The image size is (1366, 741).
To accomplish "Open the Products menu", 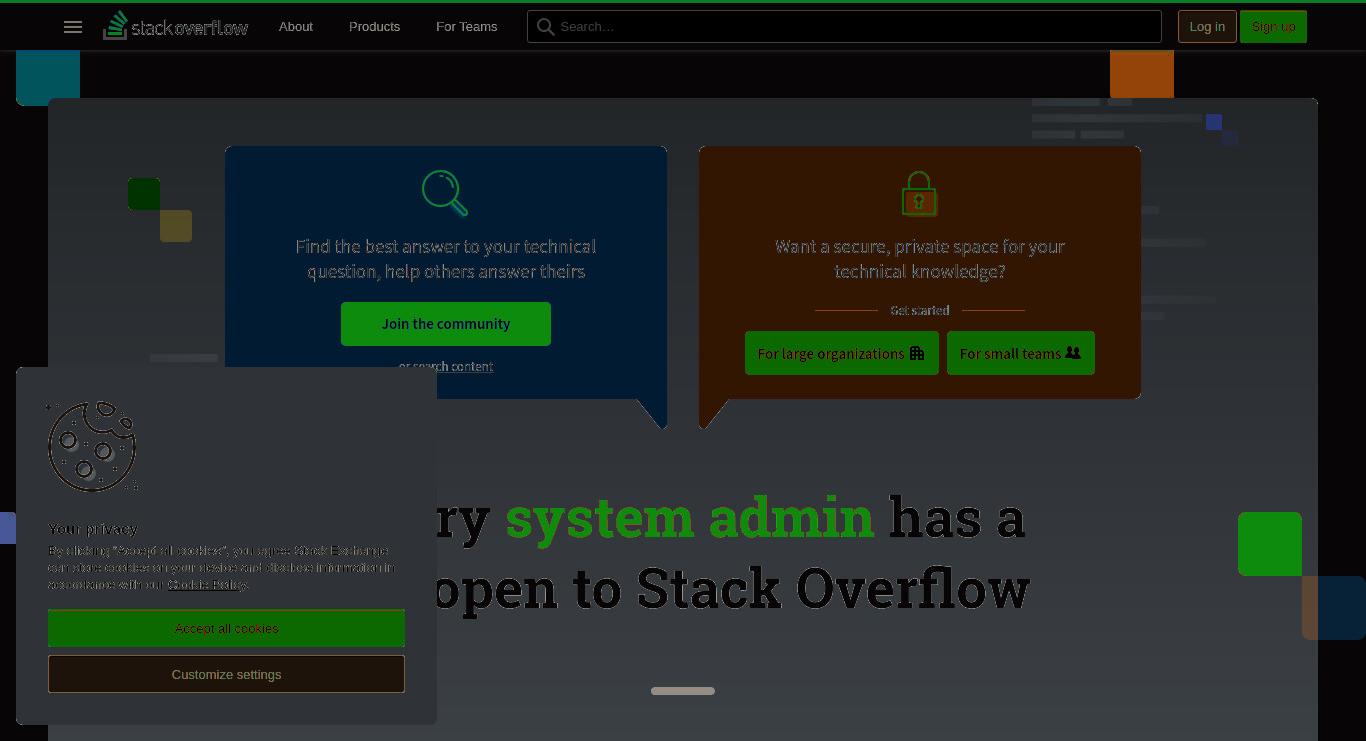I will tap(374, 27).
